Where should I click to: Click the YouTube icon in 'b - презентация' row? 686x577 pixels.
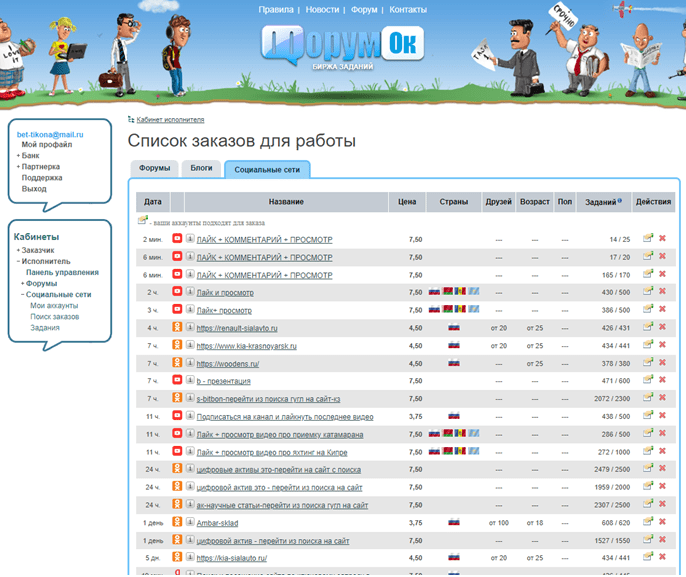click(177, 380)
